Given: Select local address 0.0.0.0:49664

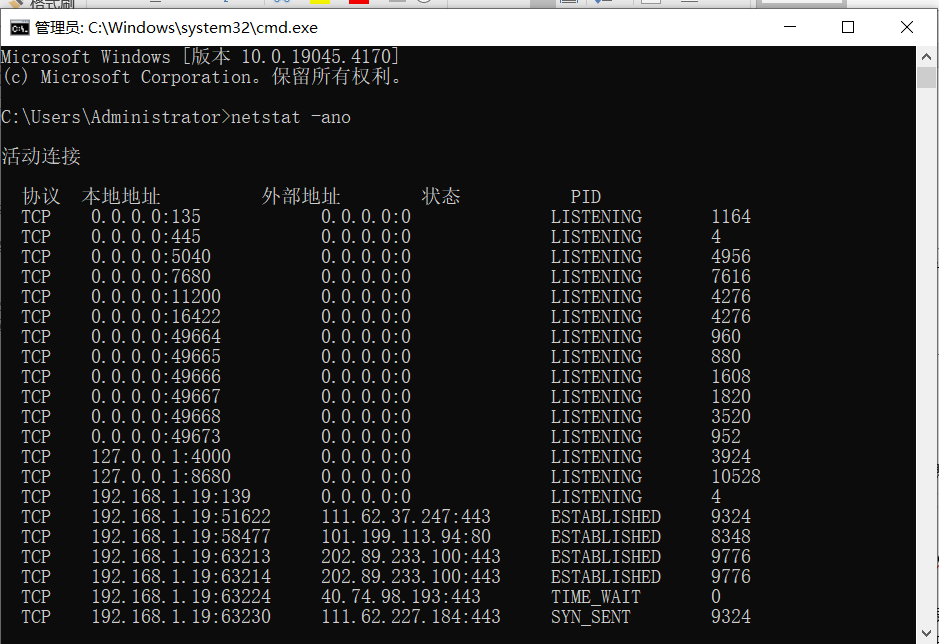Looking at the screenshot, I should (x=156, y=337).
